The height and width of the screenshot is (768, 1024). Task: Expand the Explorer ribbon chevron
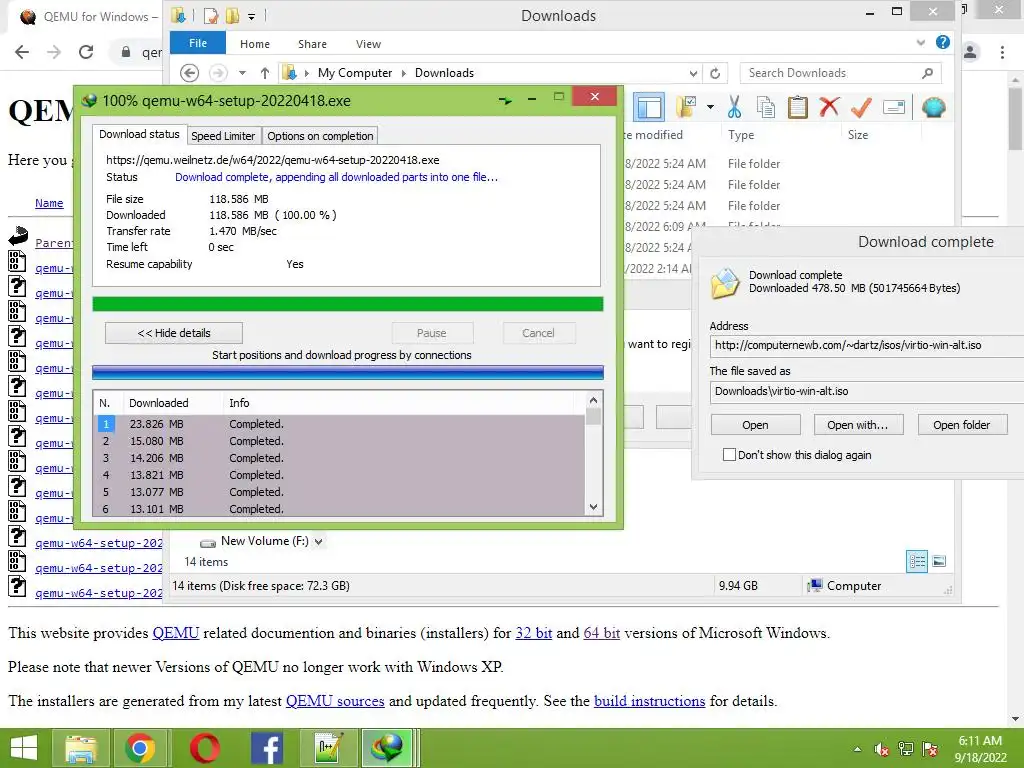click(x=921, y=43)
